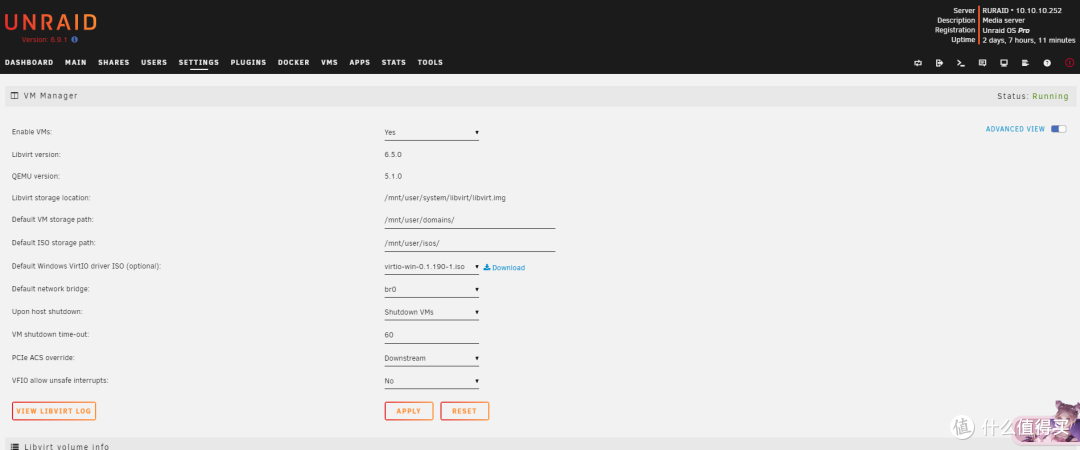The width and height of the screenshot is (1080, 450).
Task: Open the Feedback speech-bubble icon
Action: point(982,63)
